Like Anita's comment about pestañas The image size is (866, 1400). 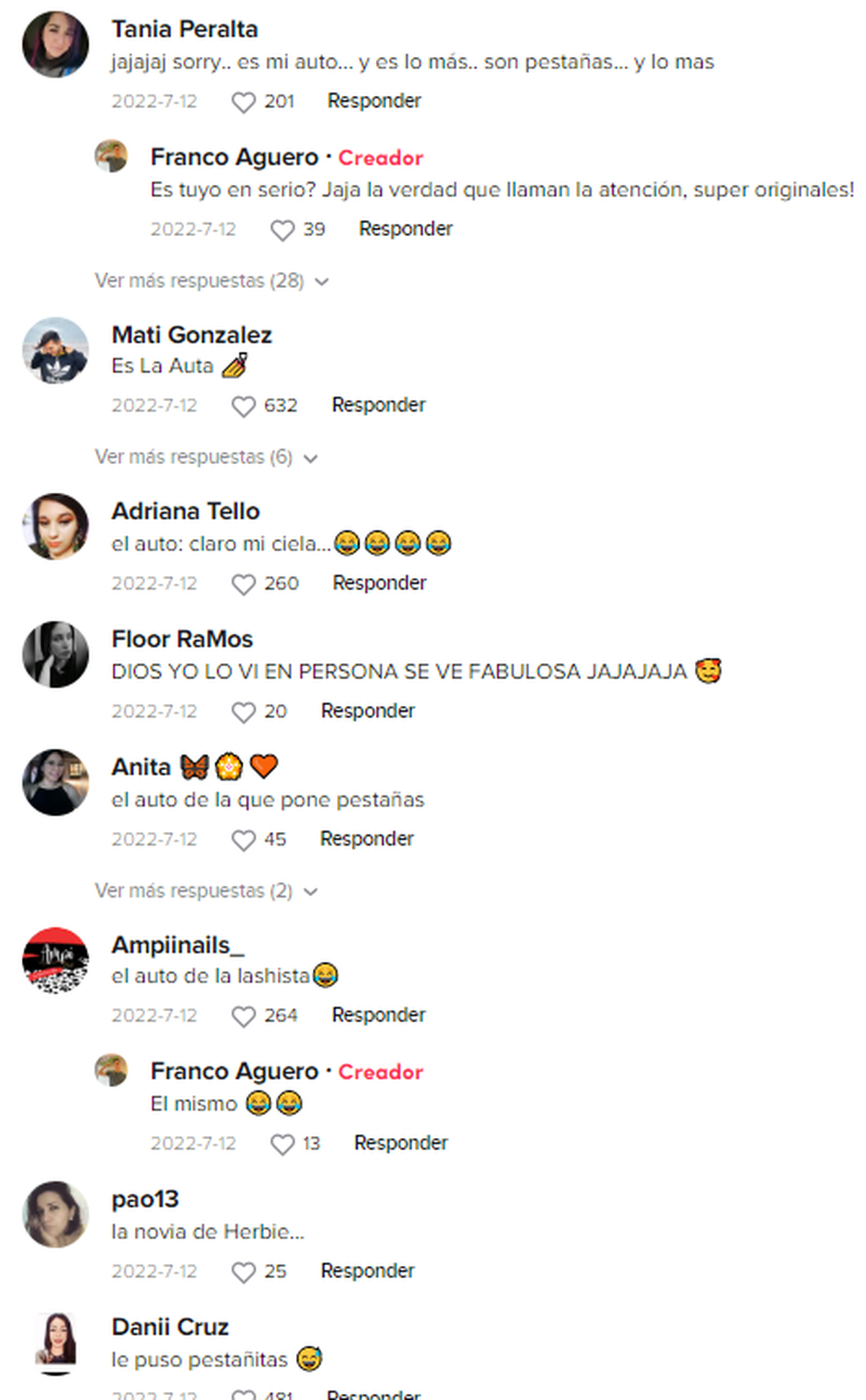(x=243, y=840)
